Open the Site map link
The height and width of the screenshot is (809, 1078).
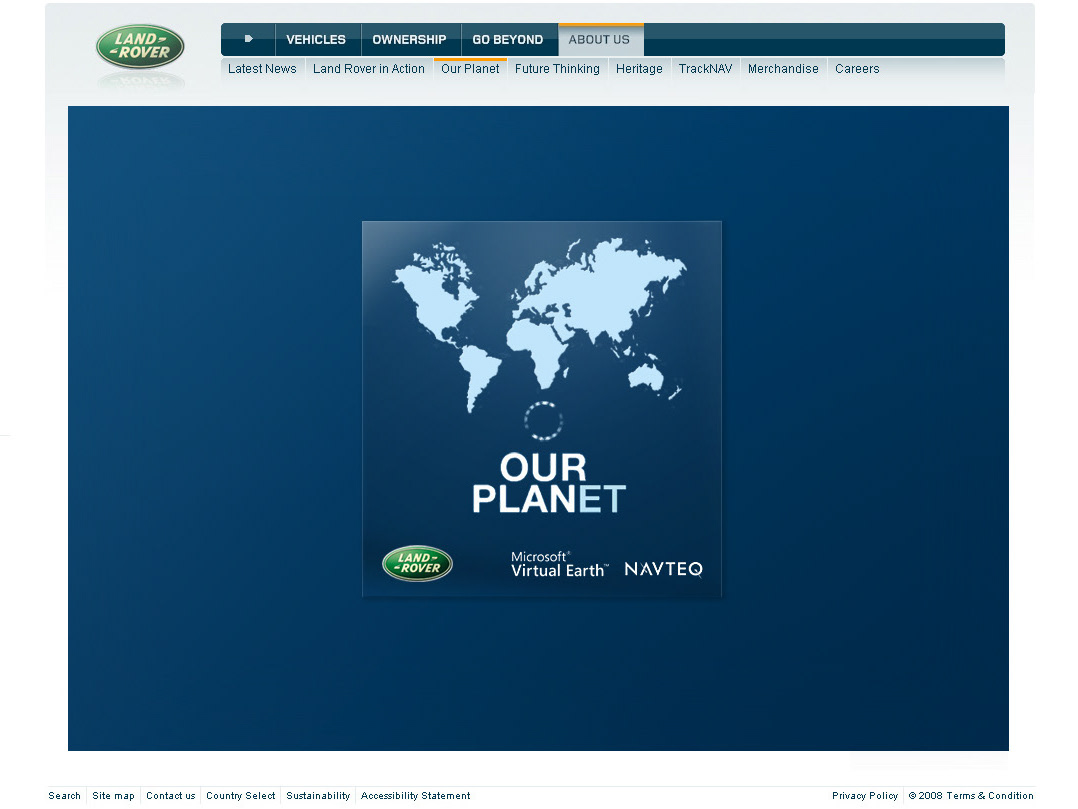click(113, 795)
